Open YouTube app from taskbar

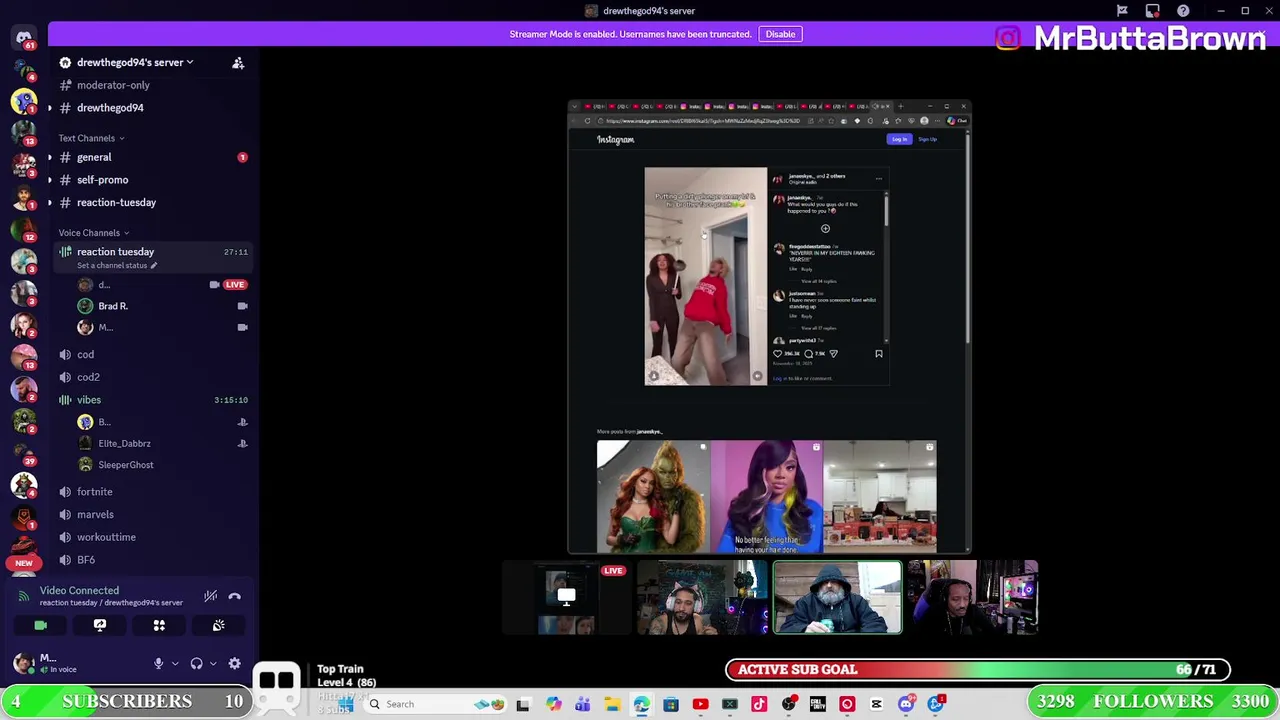tap(700, 704)
